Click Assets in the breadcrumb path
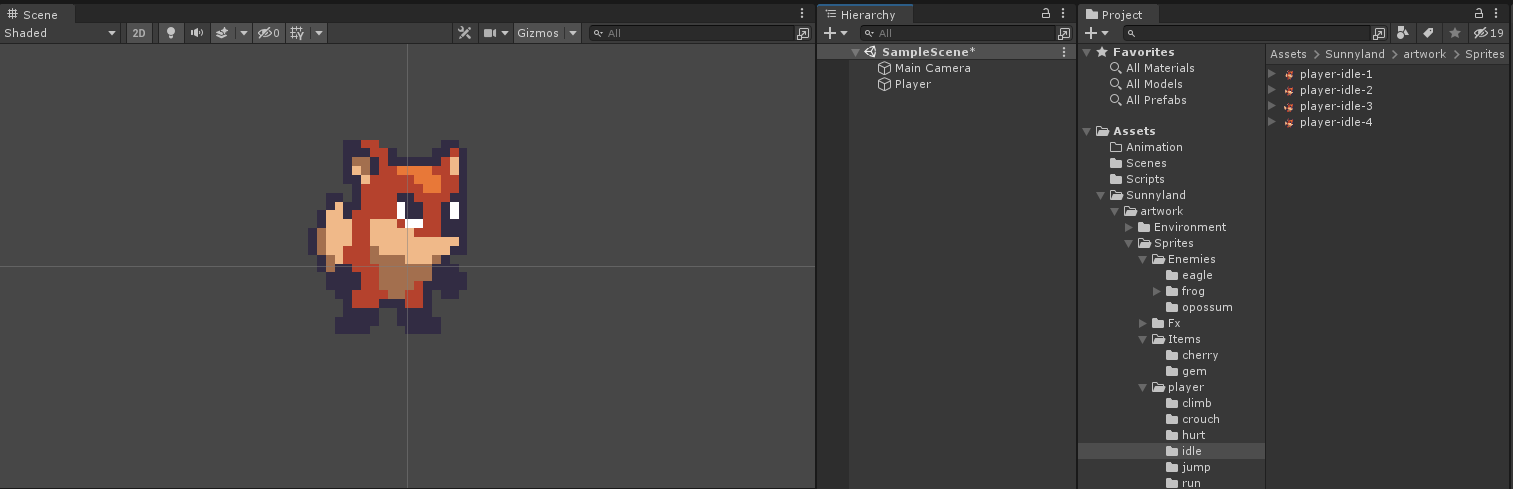Screen dimensions: 1513x489 pyautogui.click(x=1288, y=54)
